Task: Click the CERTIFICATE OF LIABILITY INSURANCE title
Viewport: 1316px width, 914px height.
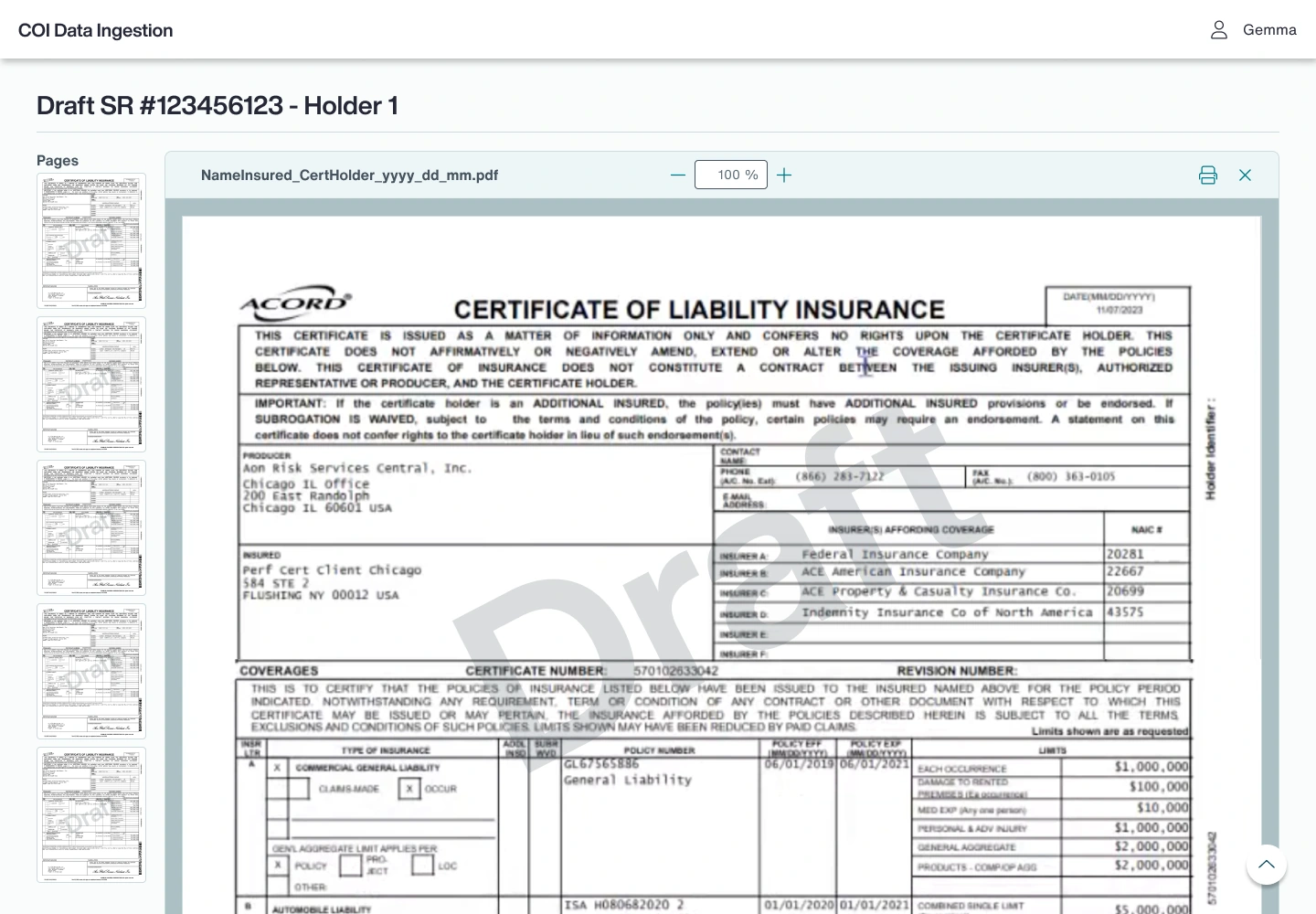Action: click(699, 310)
